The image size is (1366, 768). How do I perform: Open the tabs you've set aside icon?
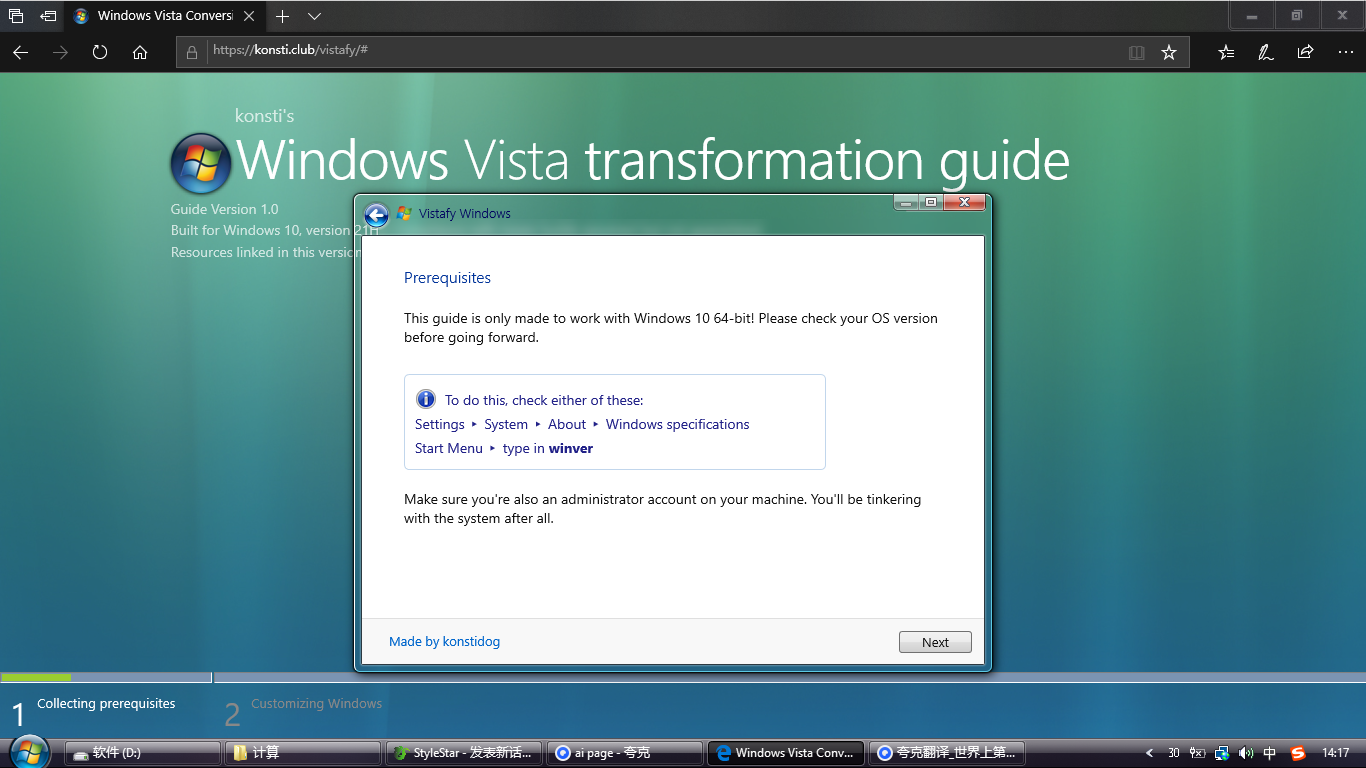[16, 16]
